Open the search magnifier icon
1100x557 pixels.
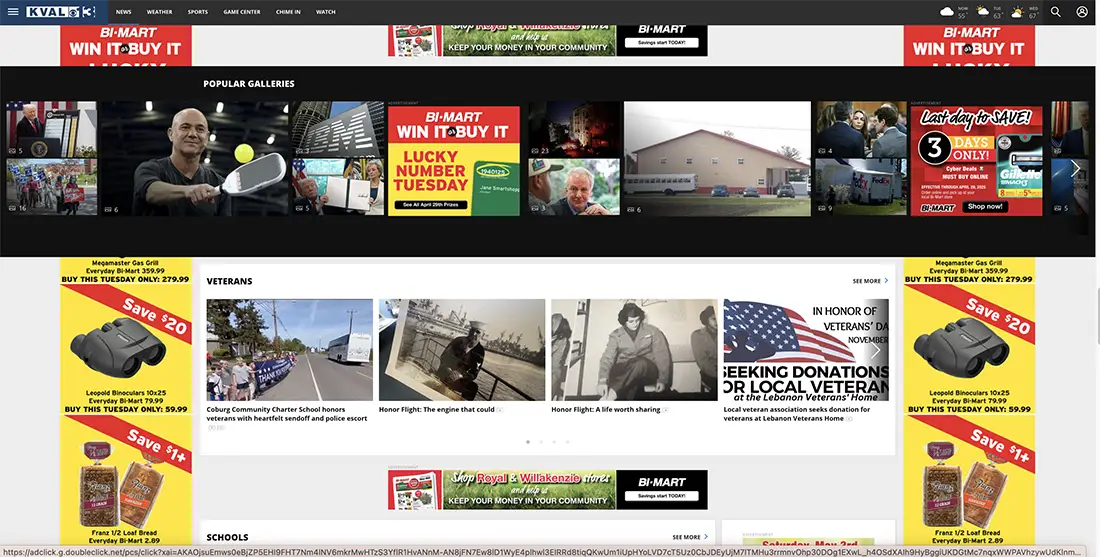coord(1055,12)
